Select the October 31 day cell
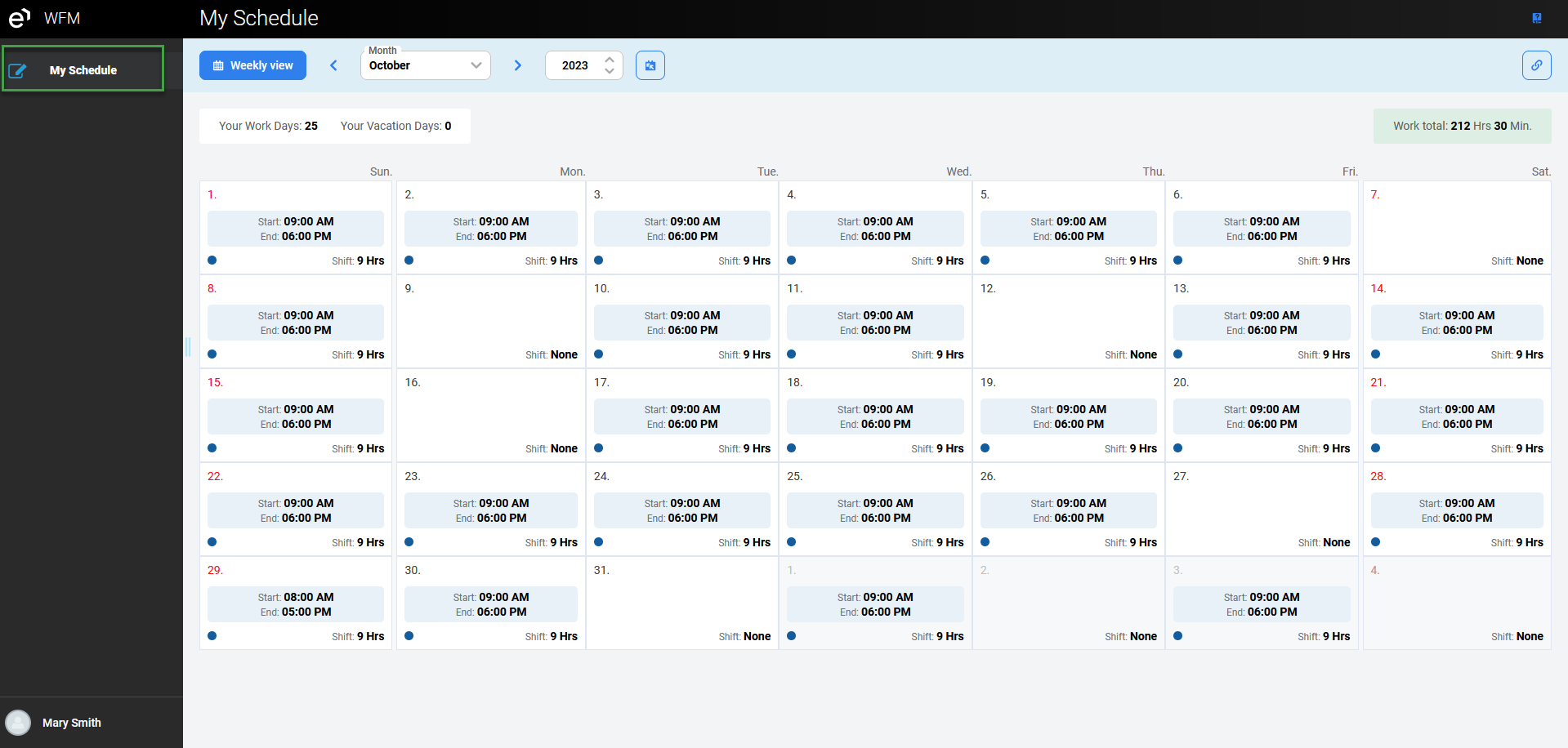This screenshot has width=1568, height=748. (681, 603)
